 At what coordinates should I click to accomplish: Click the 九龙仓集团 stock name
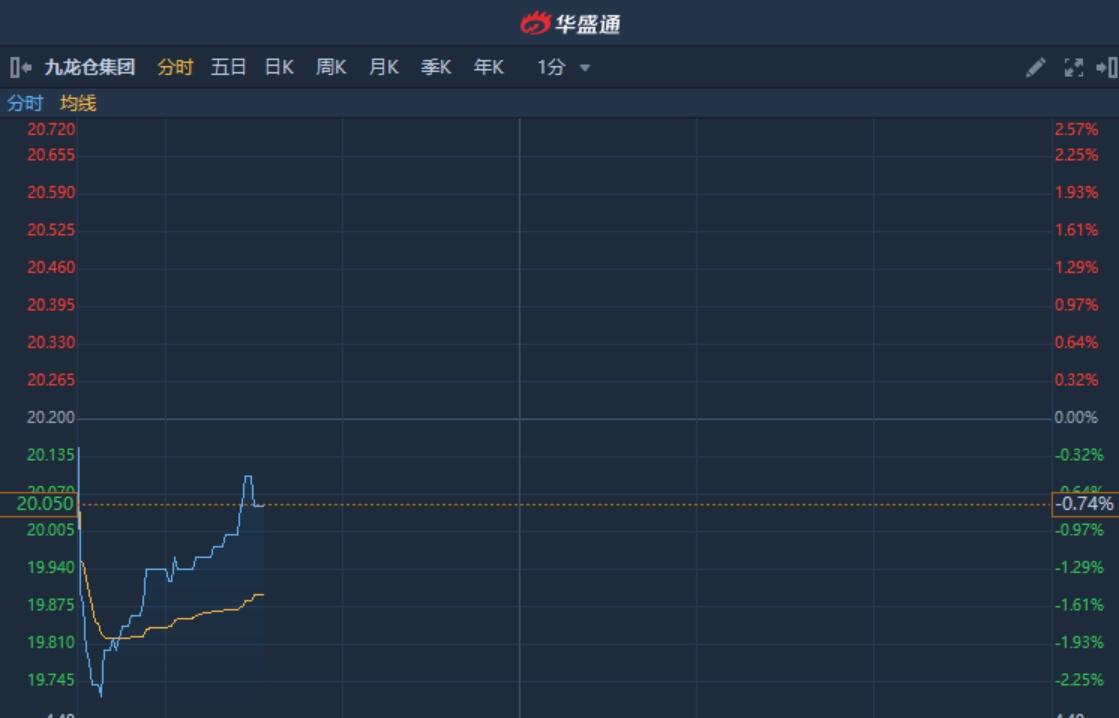pyautogui.click(x=90, y=68)
